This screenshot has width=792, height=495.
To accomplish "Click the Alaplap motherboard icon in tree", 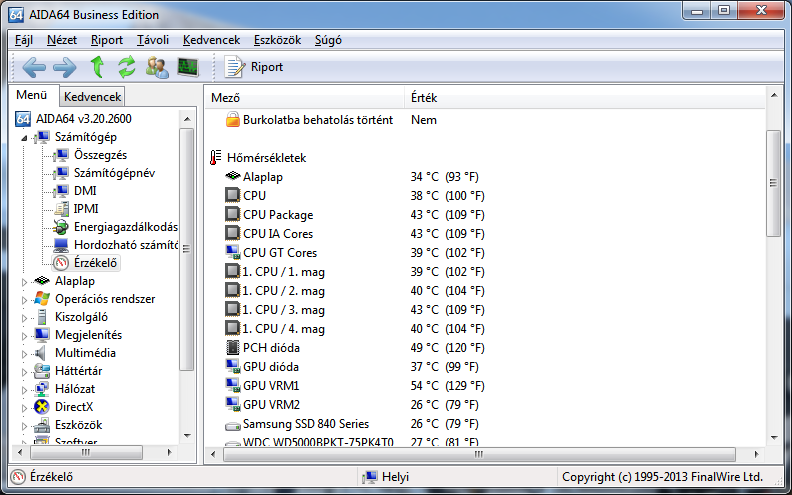I will coord(41,281).
